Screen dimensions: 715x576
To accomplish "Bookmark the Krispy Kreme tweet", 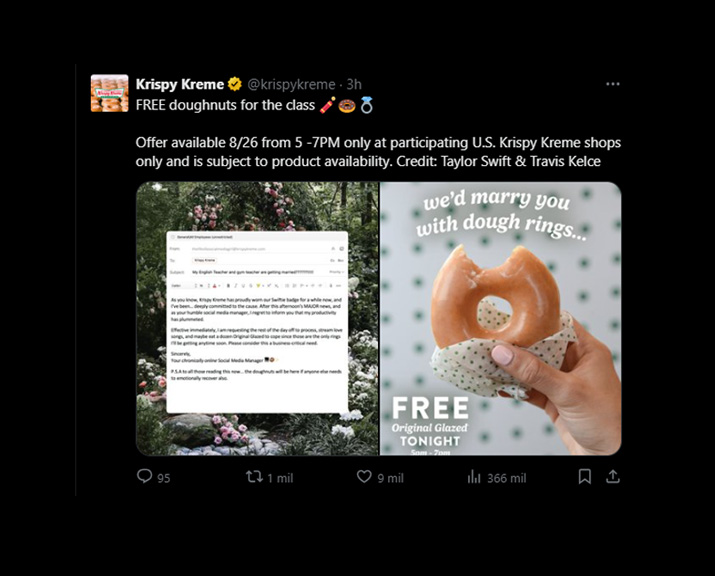I will (x=585, y=477).
